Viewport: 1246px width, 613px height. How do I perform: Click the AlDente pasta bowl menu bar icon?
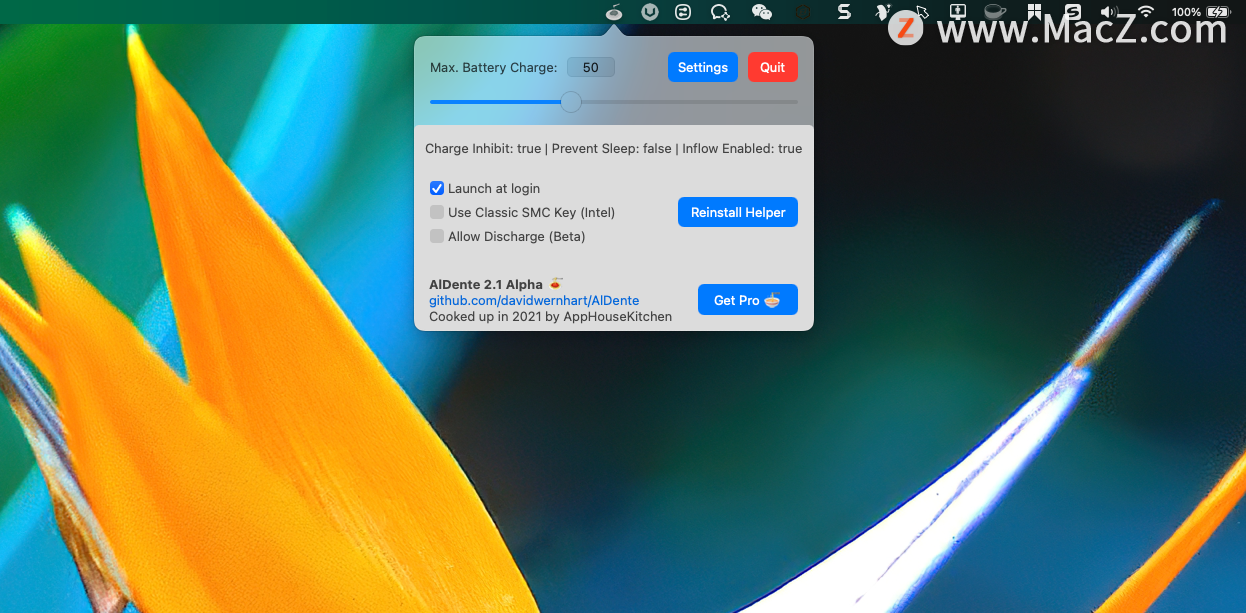coord(615,12)
